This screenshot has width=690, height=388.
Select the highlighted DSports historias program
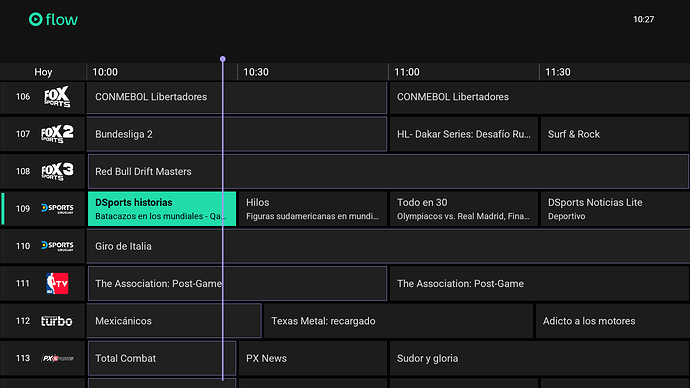pyautogui.click(x=162, y=209)
